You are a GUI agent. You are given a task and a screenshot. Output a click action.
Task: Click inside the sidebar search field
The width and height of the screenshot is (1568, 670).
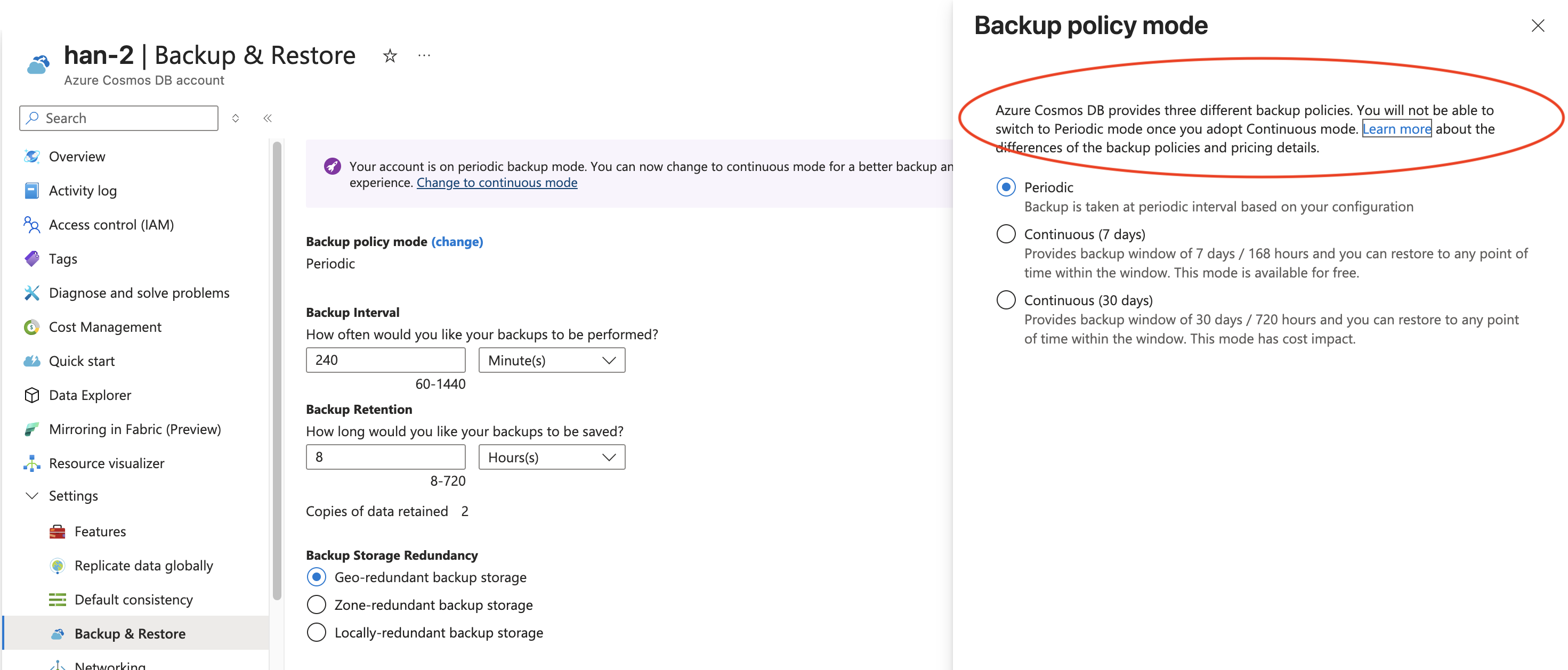(118, 118)
